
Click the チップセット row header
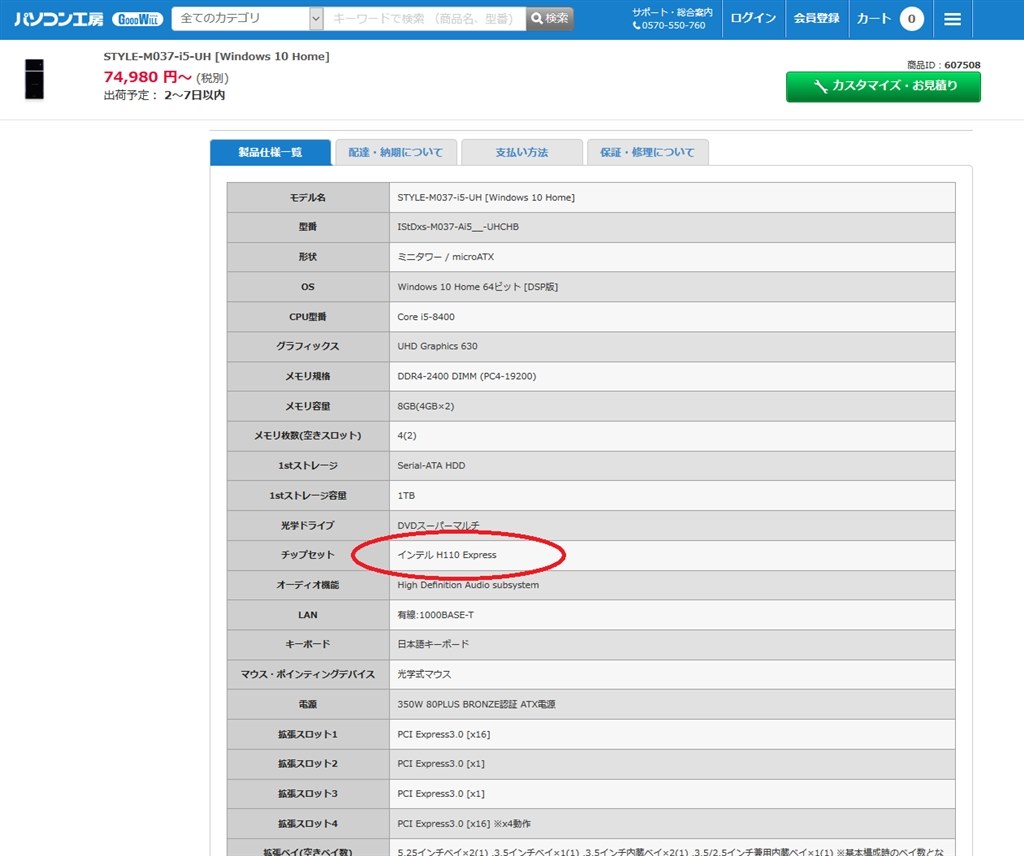click(x=308, y=556)
